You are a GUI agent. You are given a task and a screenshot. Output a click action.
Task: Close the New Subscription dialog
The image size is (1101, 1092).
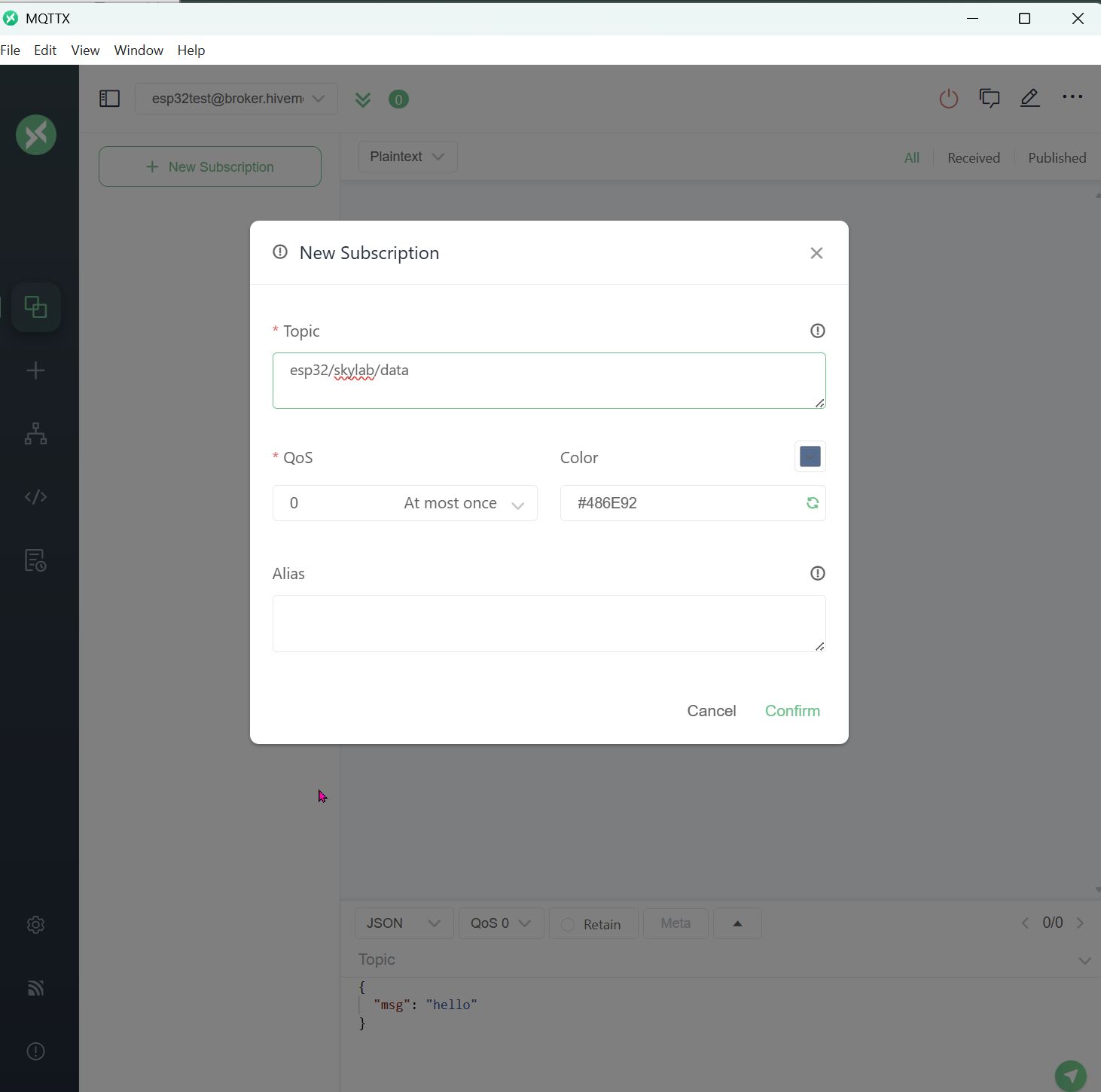tap(816, 253)
